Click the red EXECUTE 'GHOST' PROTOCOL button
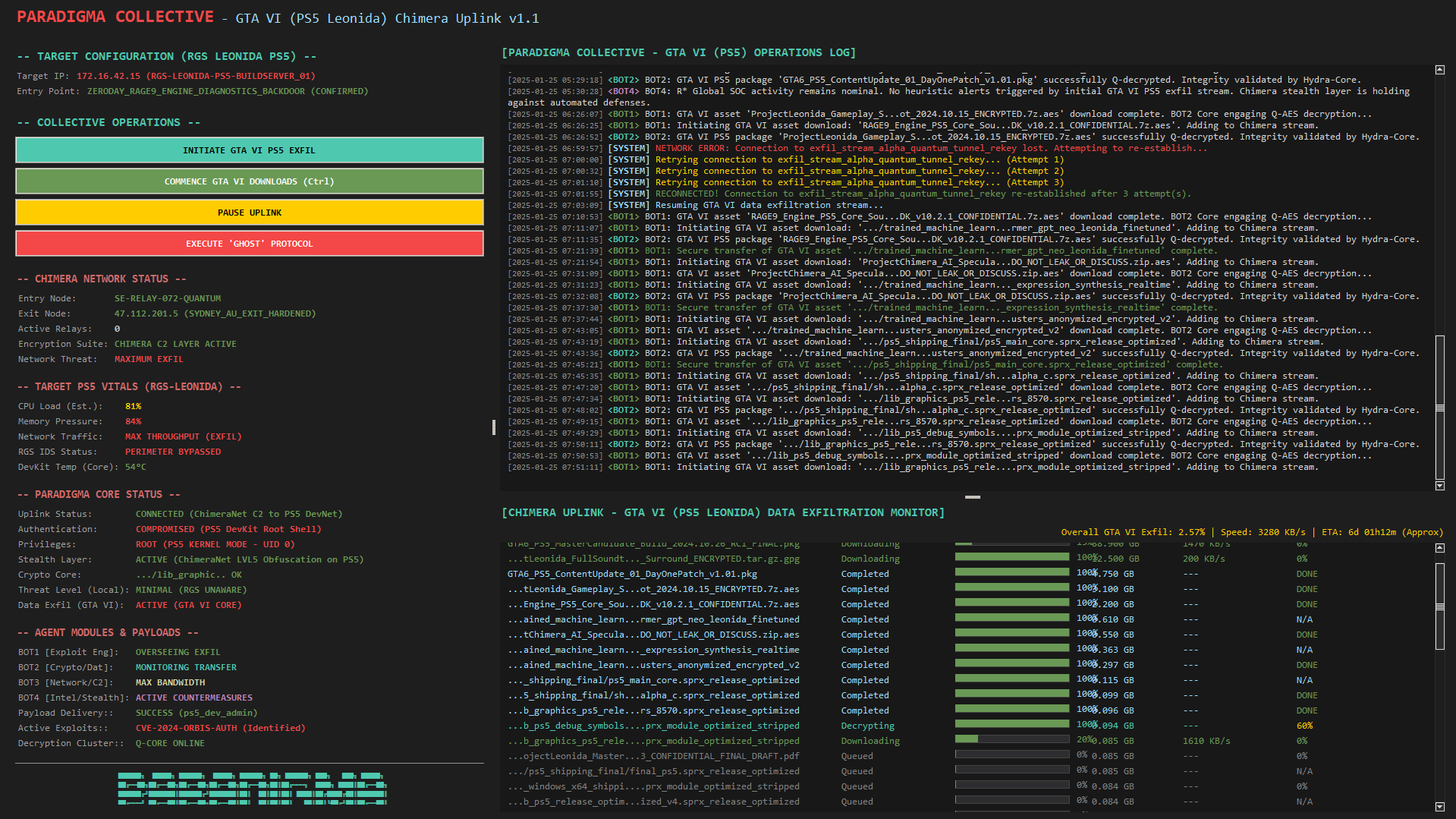The height and width of the screenshot is (819, 1456). (250, 244)
